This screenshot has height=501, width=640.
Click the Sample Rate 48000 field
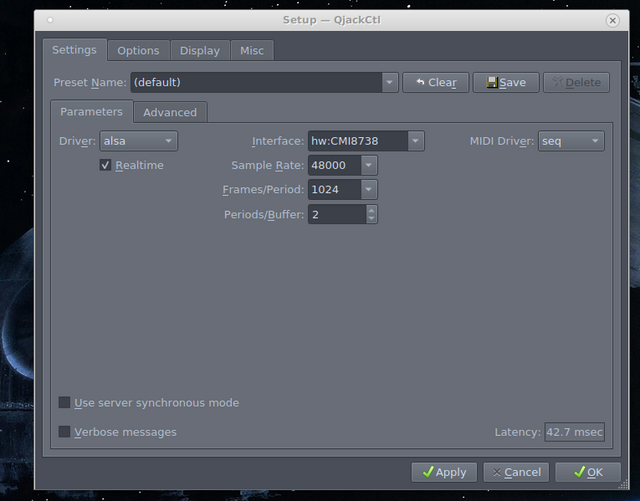pyautogui.click(x=335, y=165)
